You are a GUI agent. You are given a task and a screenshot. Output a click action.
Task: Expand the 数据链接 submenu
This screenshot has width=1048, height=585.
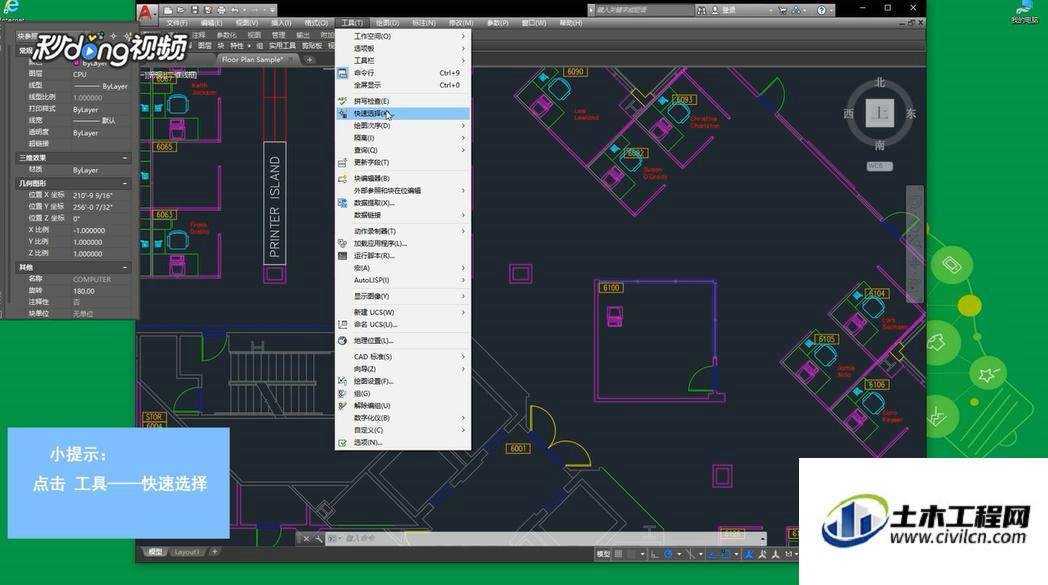tap(403, 215)
